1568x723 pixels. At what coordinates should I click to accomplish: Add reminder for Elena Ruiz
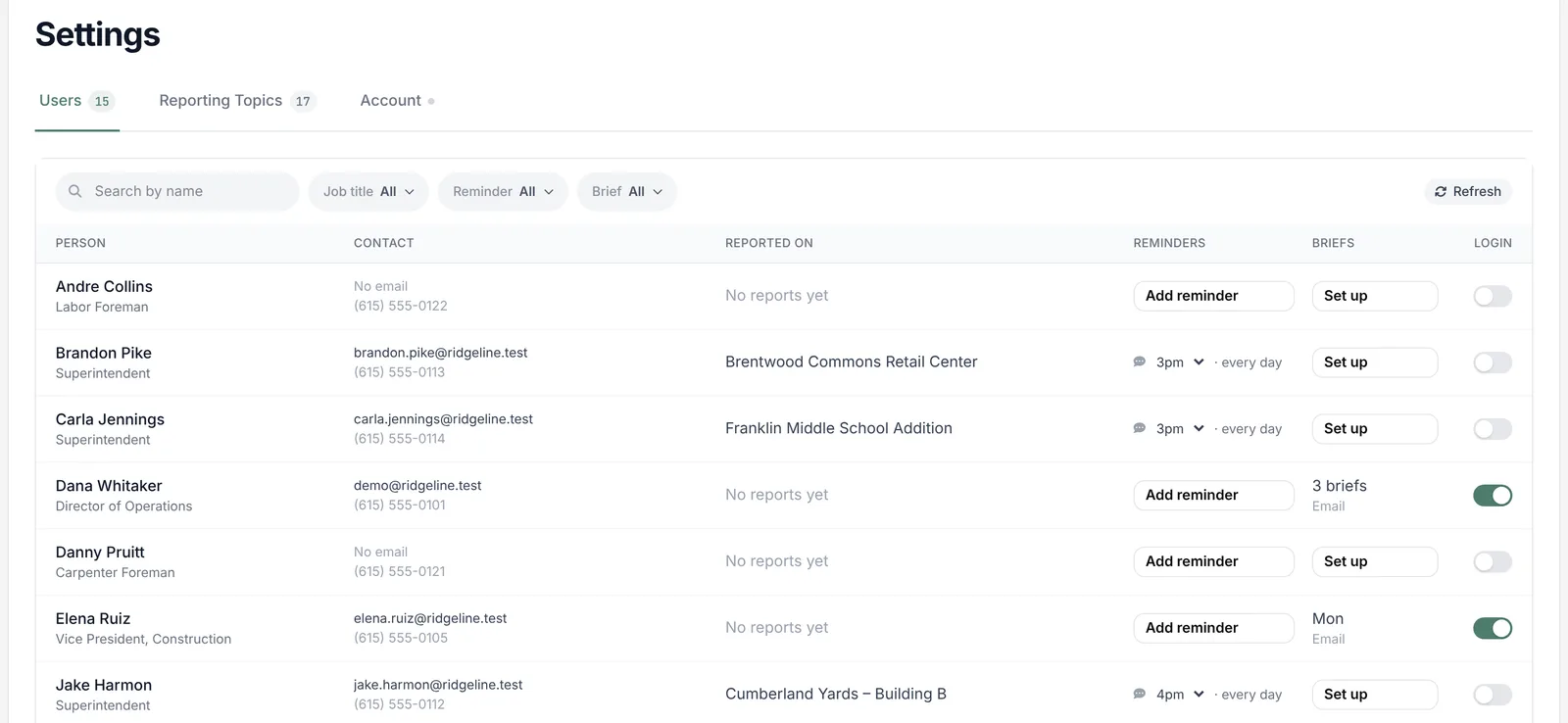1213,628
